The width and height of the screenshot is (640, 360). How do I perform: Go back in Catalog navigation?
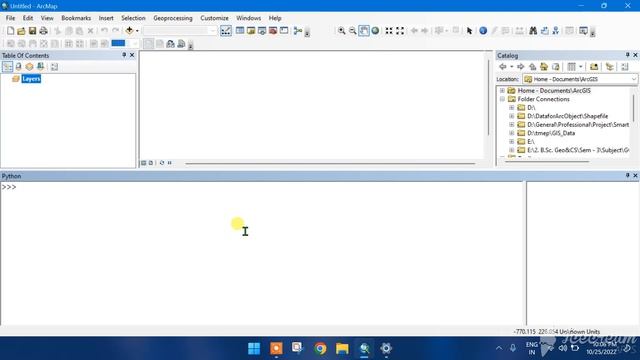click(503, 67)
